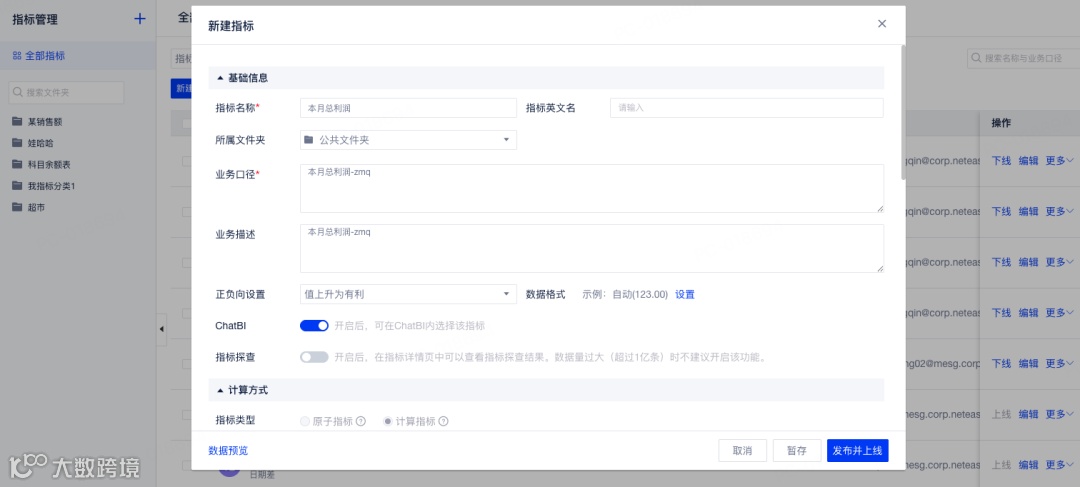The image size is (1080, 487).
Task: Click the folder icon of 我指标分类1
Action: coord(17,186)
